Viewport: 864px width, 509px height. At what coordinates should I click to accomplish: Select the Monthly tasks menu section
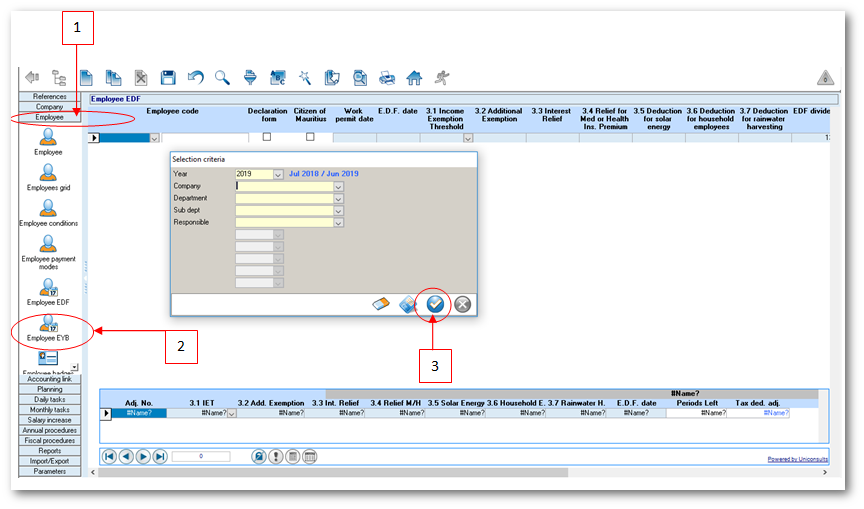pos(48,409)
